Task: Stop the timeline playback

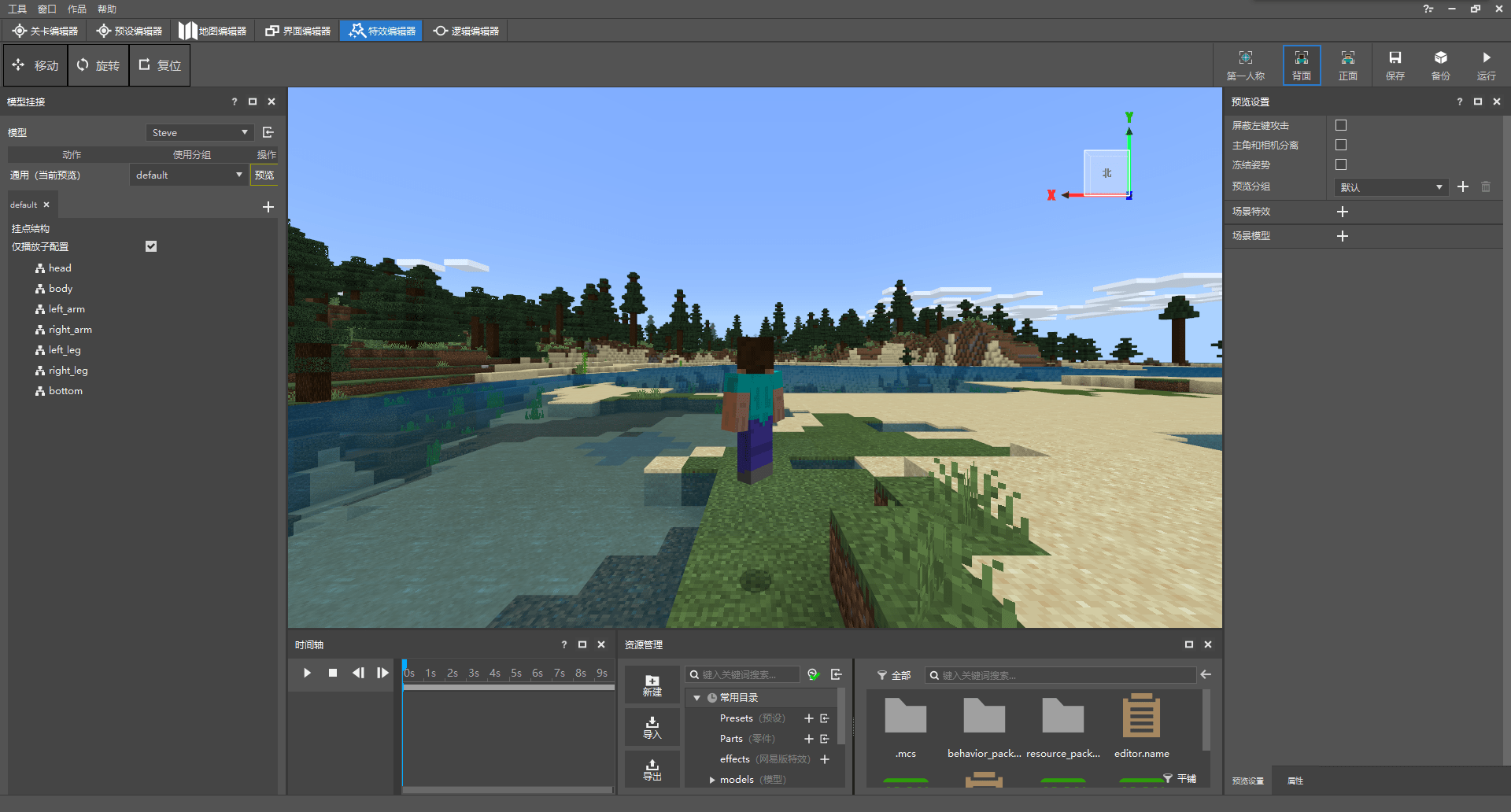Action: tap(333, 673)
